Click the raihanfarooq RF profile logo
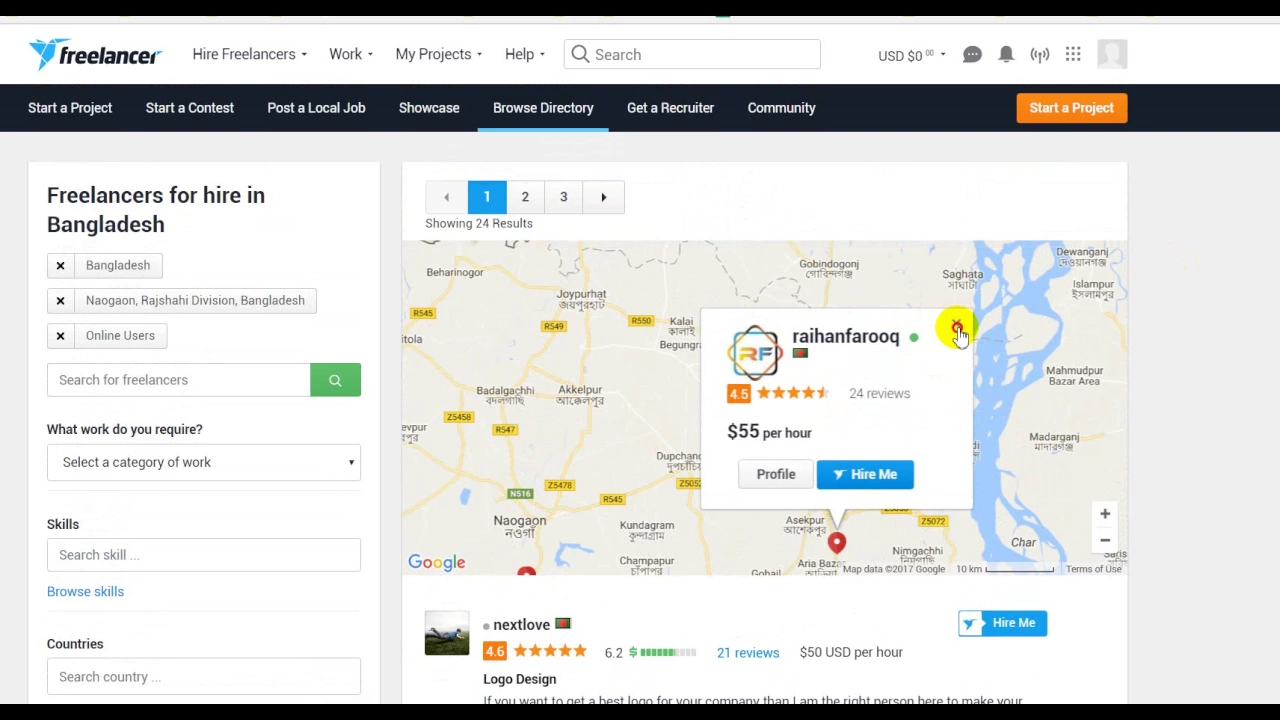The image size is (1280, 720). [756, 352]
